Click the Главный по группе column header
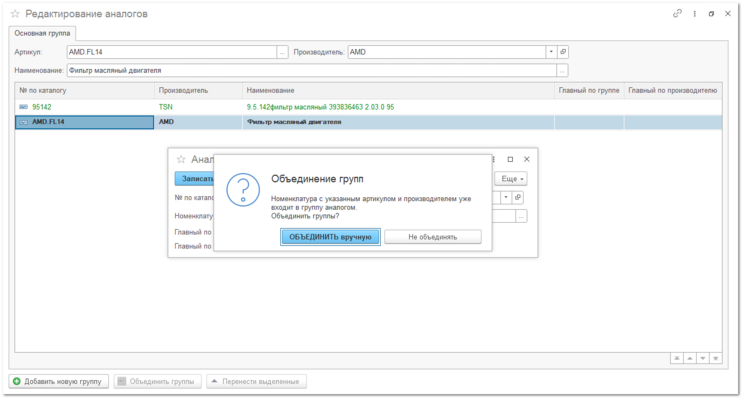This screenshot has height=399, width=743. point(589,91)
